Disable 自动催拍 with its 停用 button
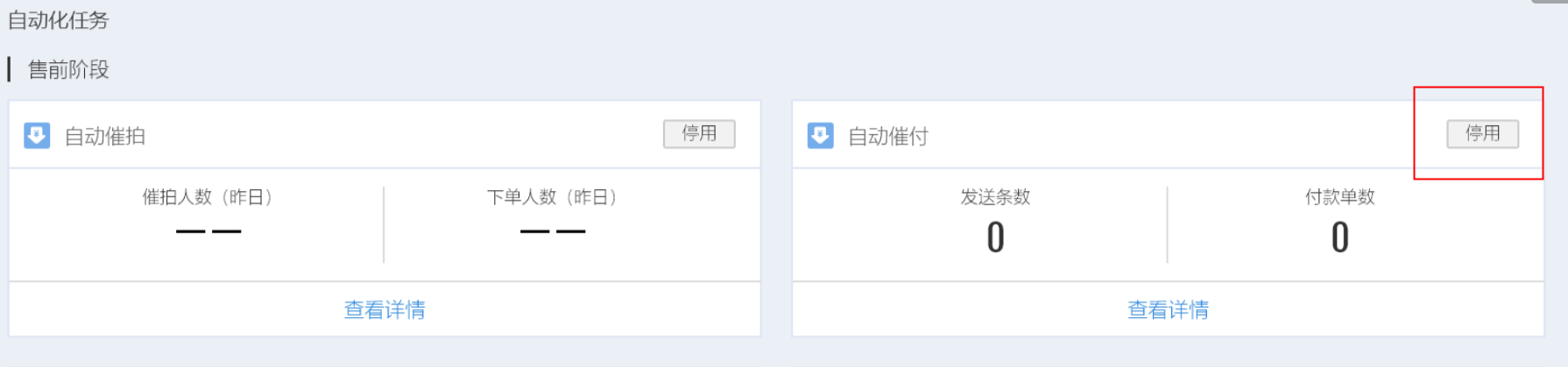Viewport: 1568px width, 367px height. pyautogui.click(x=699, y=134)
